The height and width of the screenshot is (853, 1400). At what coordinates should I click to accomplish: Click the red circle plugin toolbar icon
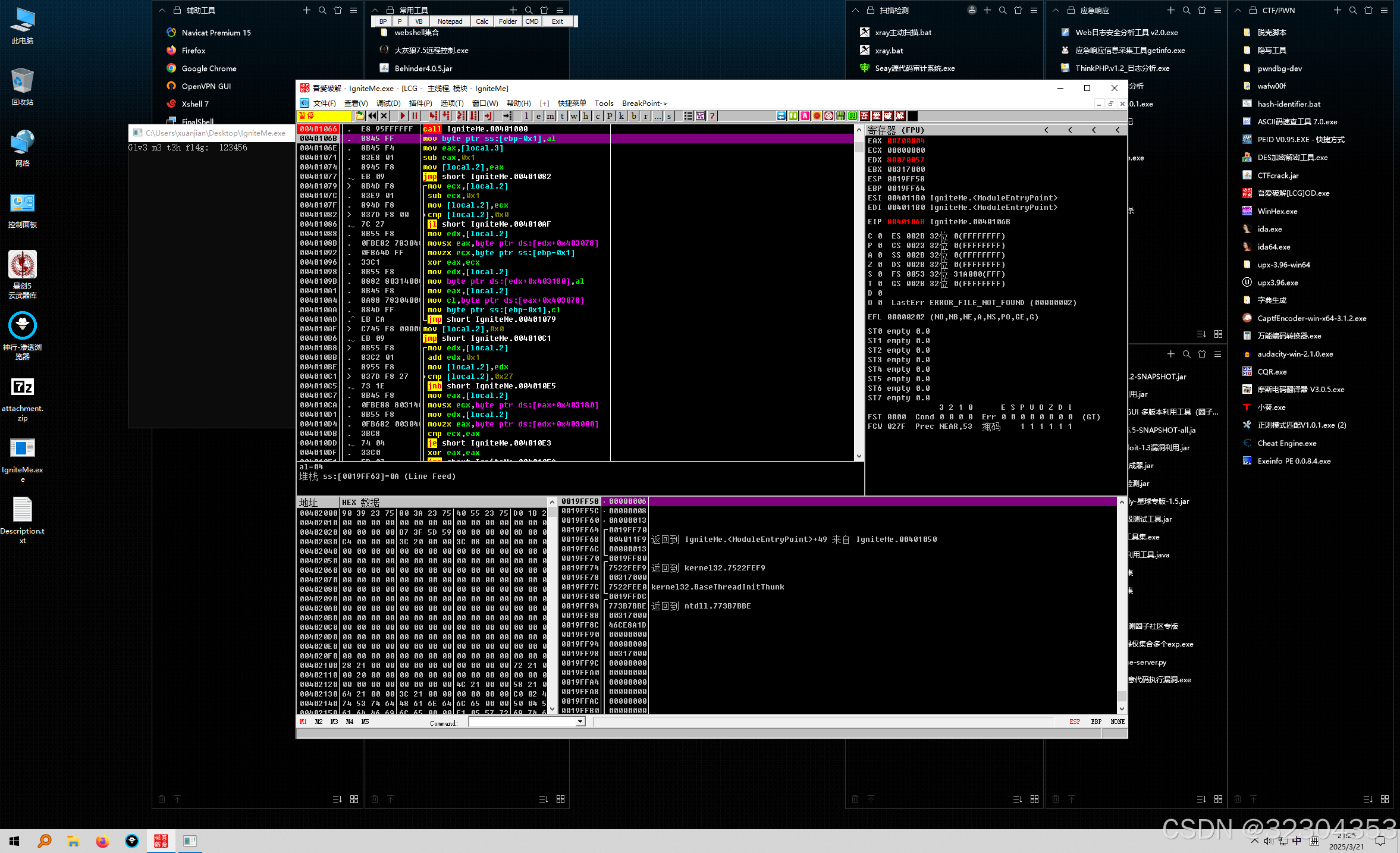click(817, 116)
